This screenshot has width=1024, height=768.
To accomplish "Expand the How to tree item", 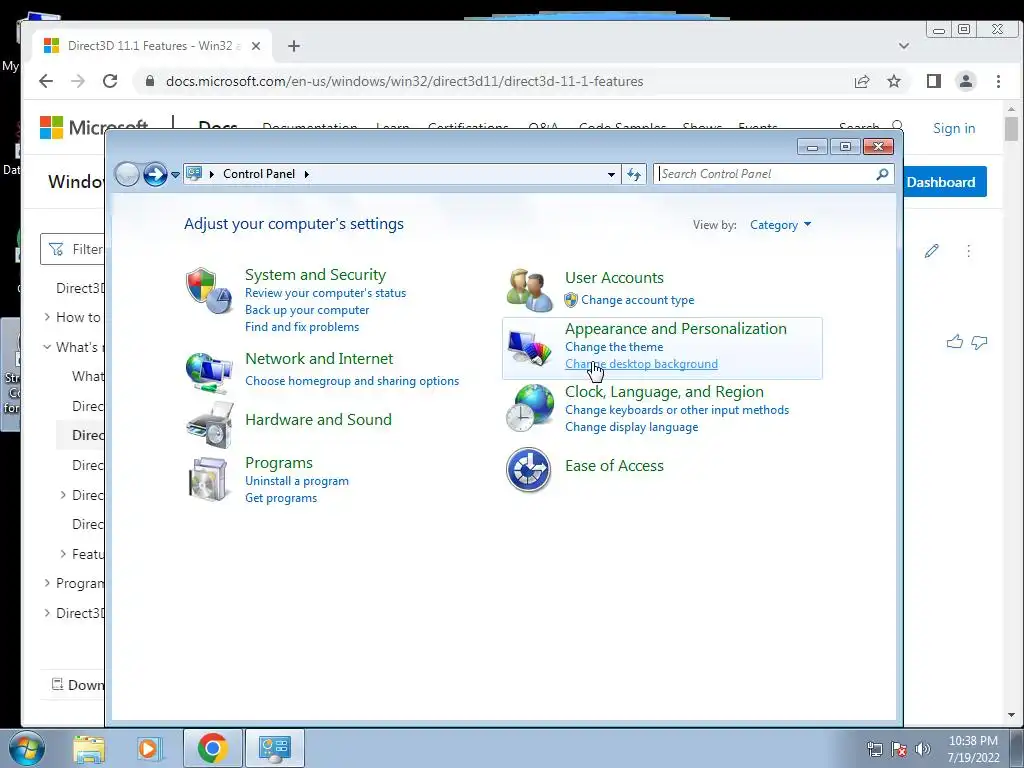I will 47,317.
